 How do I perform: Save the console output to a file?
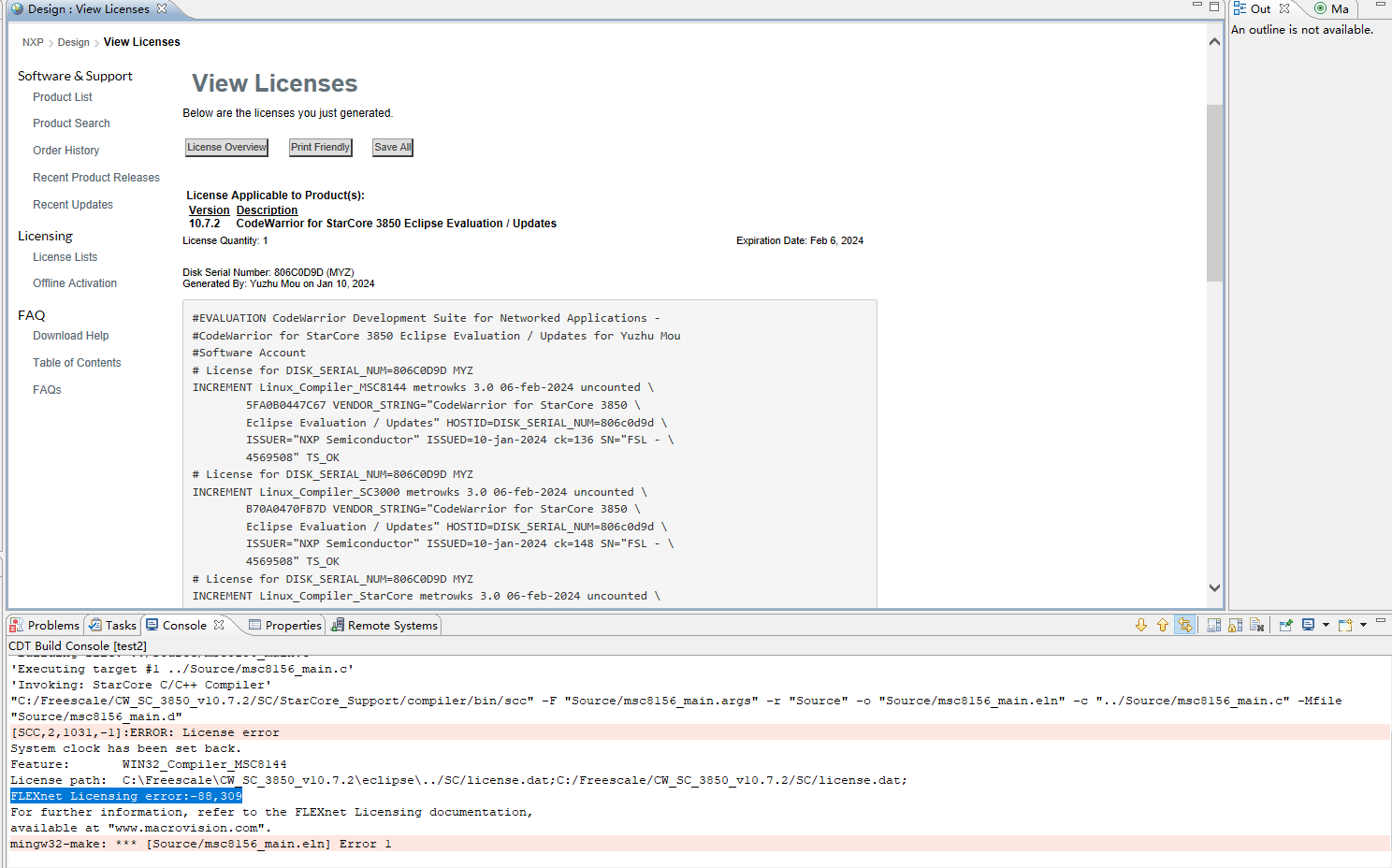click(x=1214, y=625)
